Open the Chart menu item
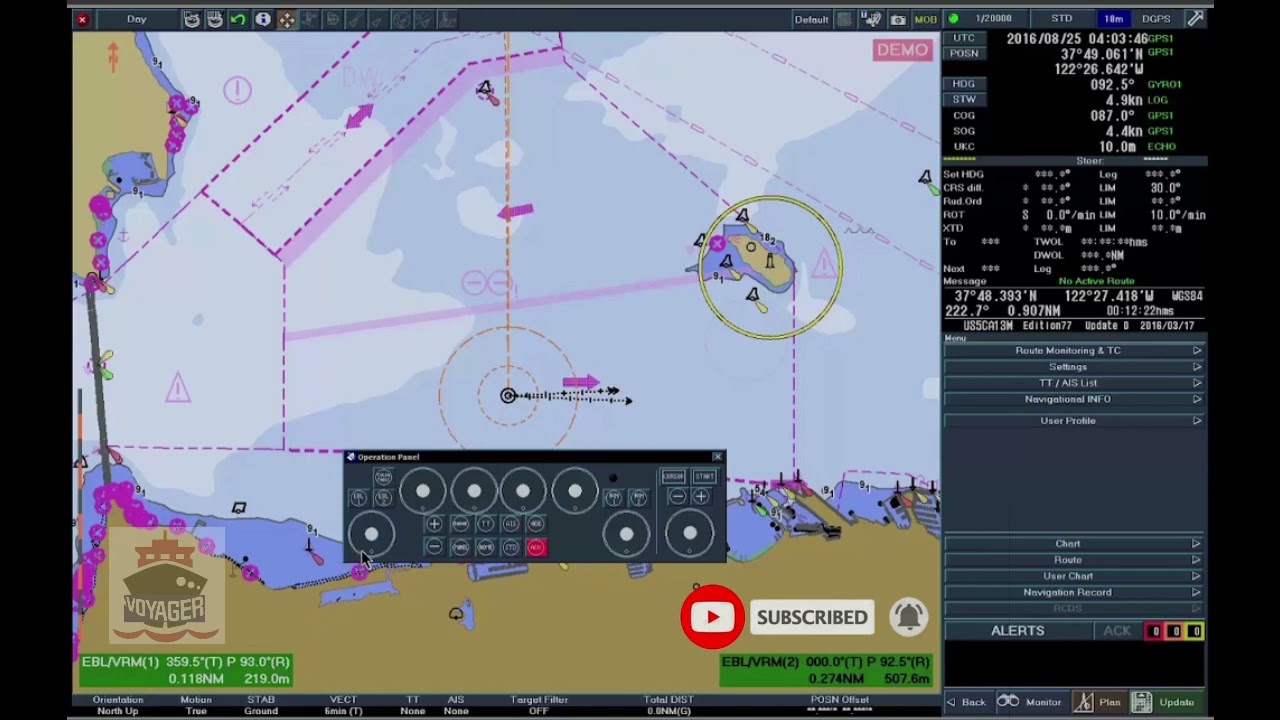The image size is (1280, 720). [1073, 544]
